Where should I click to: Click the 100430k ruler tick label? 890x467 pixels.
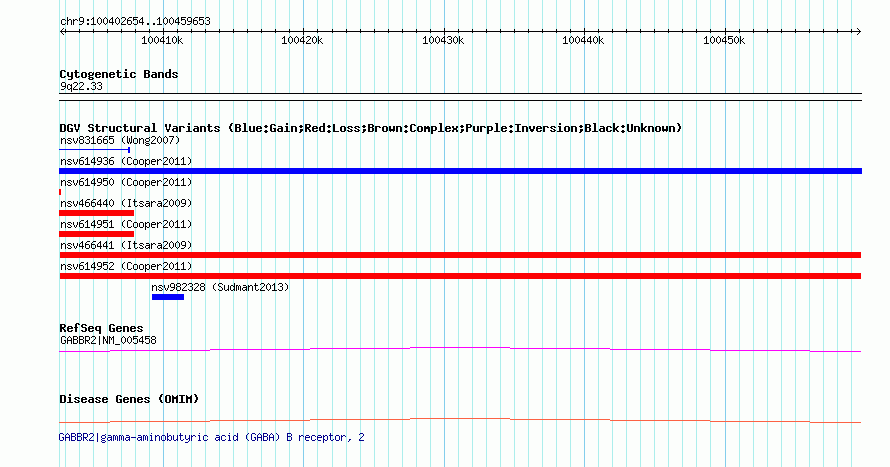tap(443, 40)
